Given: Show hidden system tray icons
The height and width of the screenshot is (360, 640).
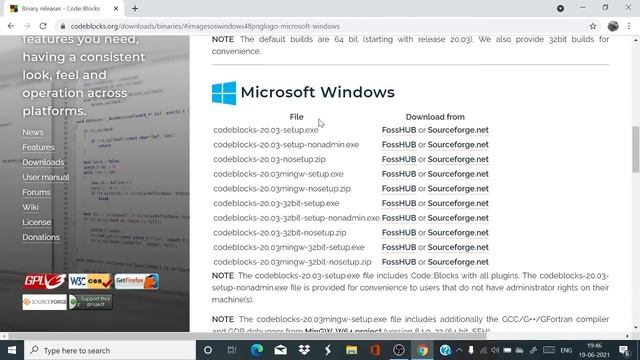Looking at the screenshot, I should [x=459, y=350].
